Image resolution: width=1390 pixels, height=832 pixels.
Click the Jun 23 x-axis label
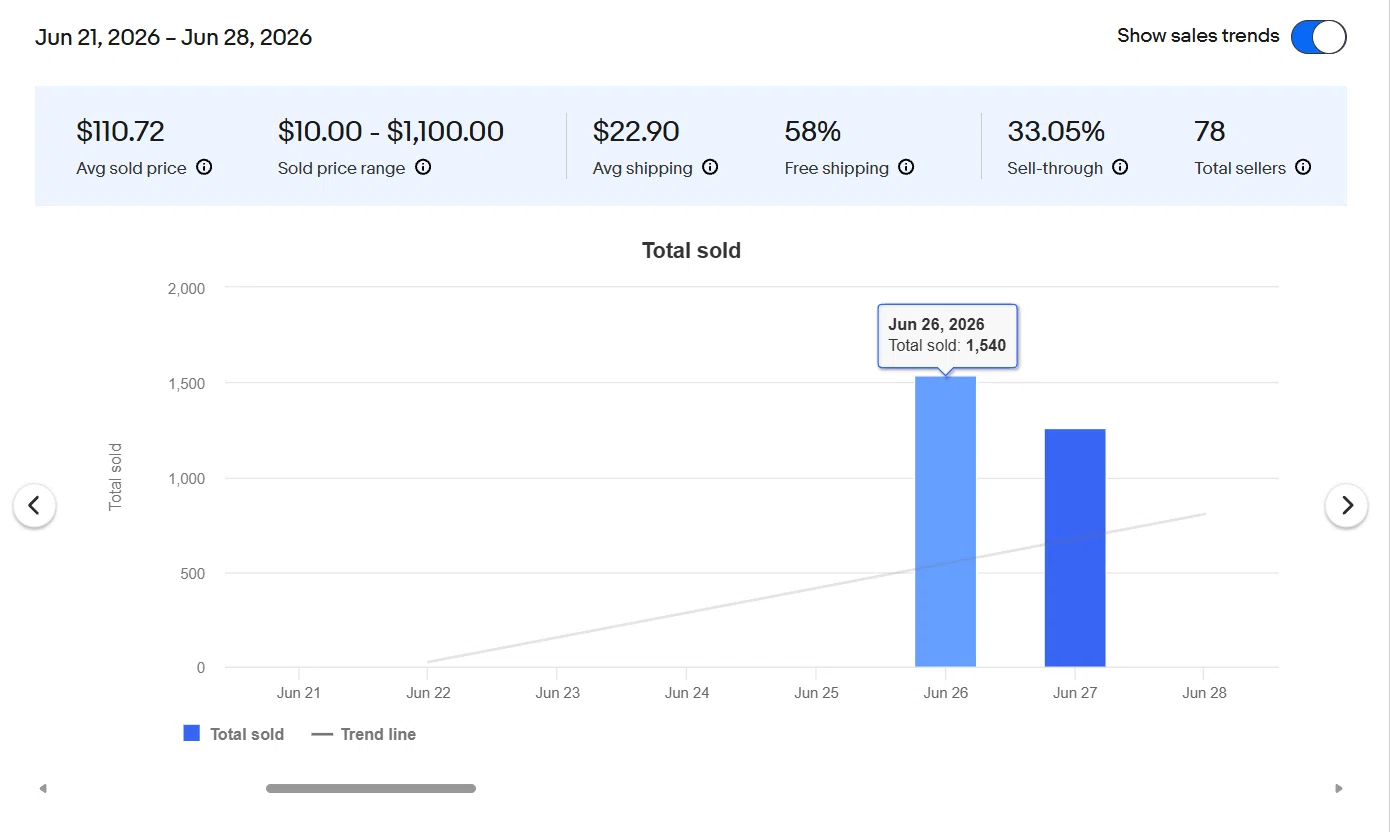pos(557,692)
